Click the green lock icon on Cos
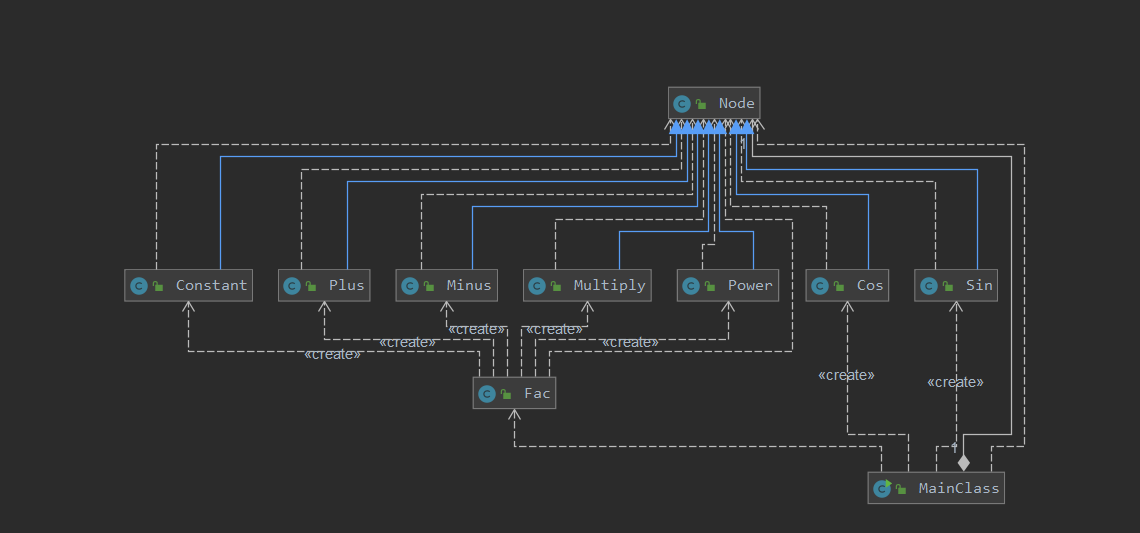 [x=839, y=286]
